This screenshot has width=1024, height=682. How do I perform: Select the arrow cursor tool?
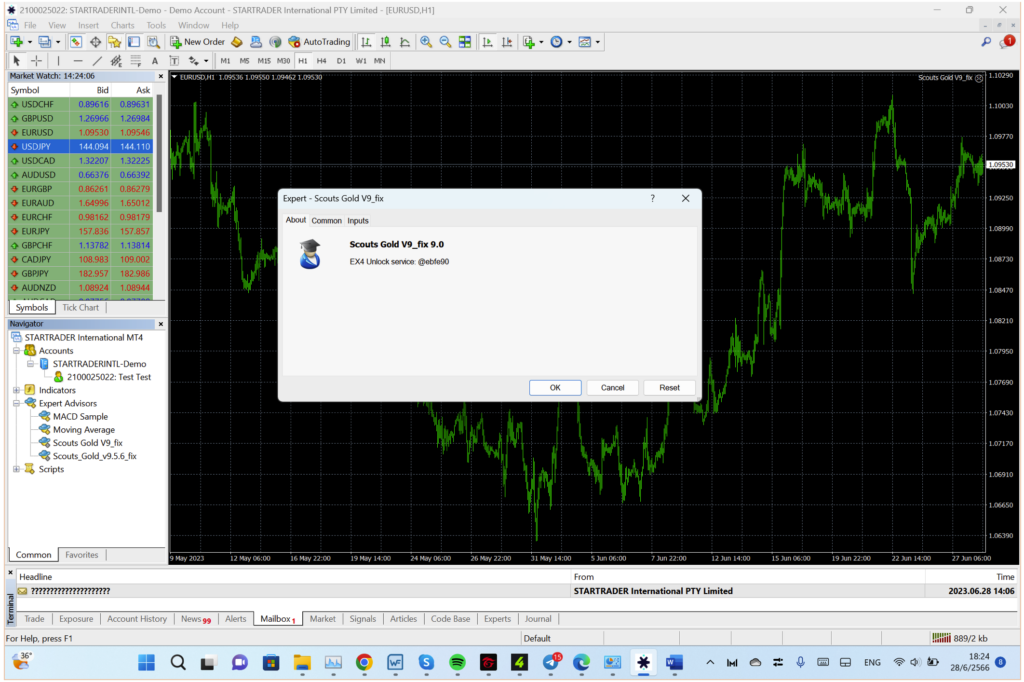(17, 61)
